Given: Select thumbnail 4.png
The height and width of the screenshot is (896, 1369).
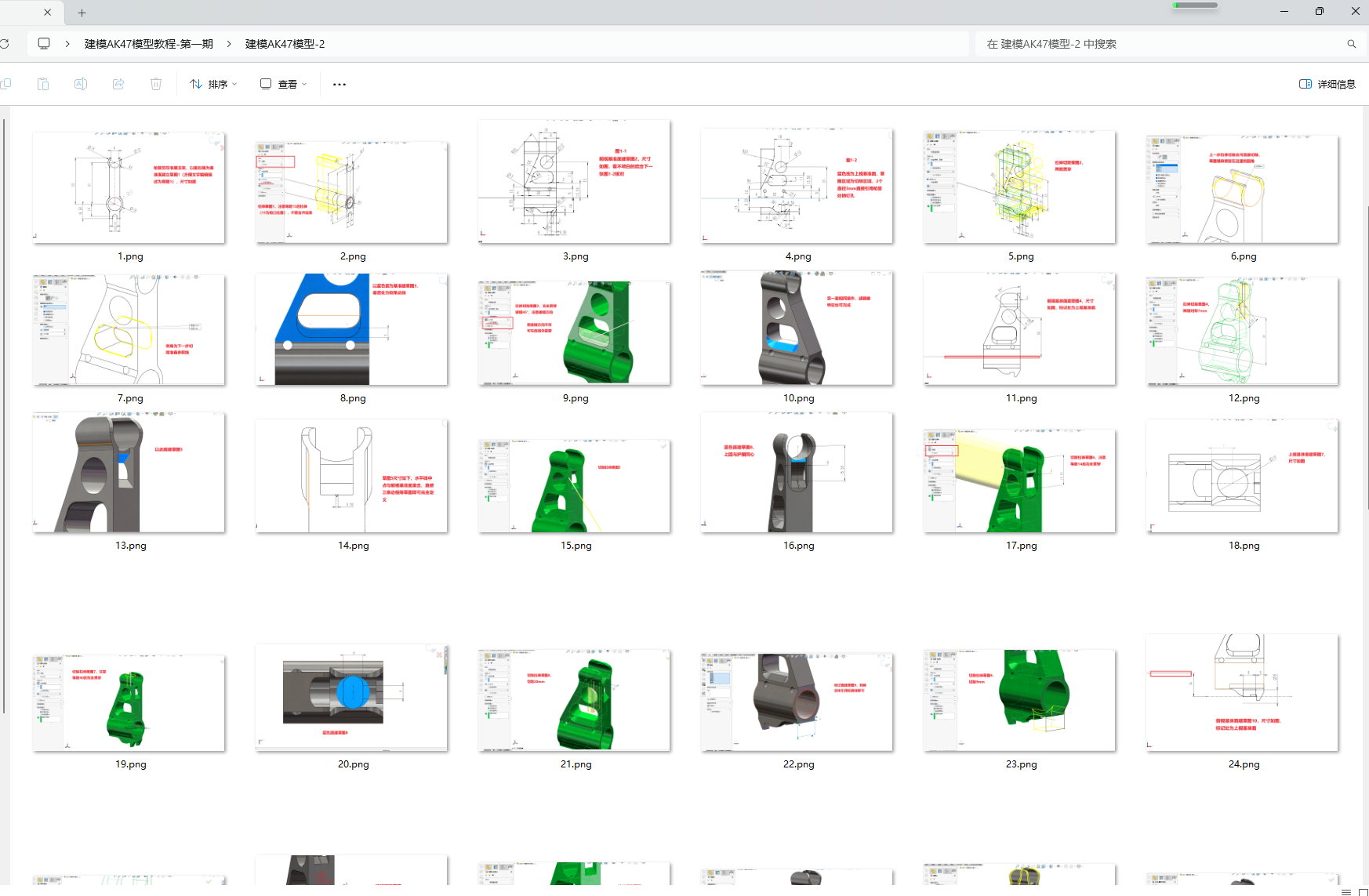Looking at the screenshot, I should pos(797,187).
